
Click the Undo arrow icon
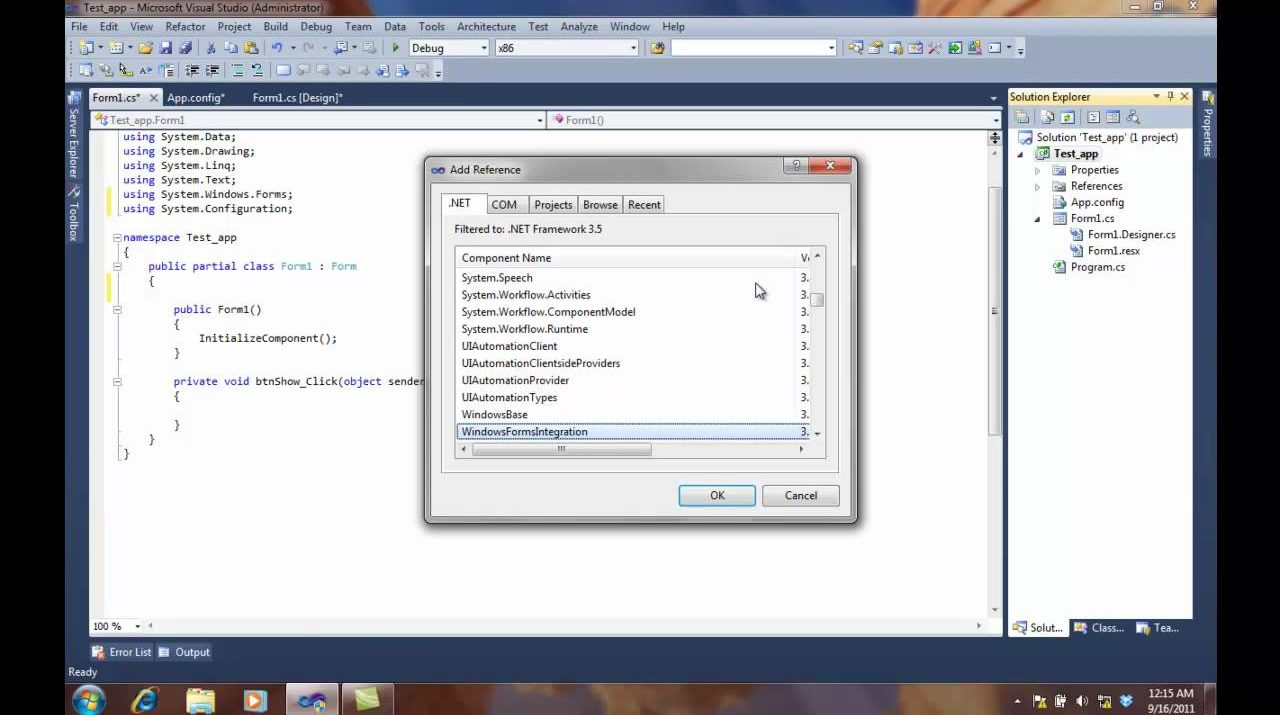coord(277,48)
